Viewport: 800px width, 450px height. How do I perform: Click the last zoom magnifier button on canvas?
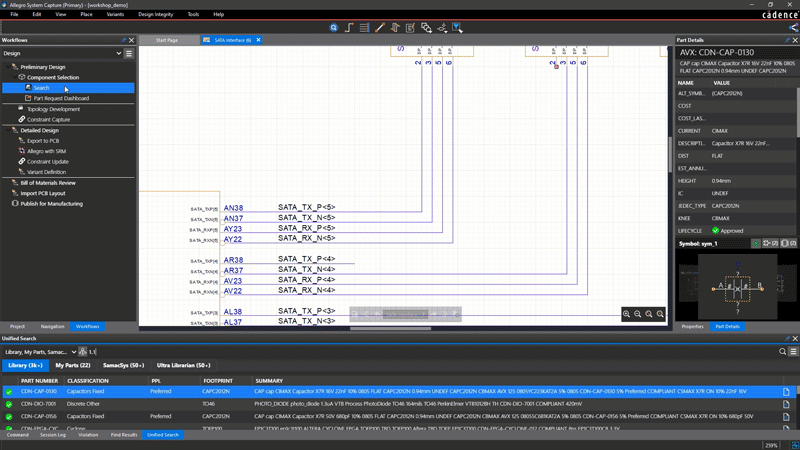pyautogui.click(x=660, y=314)
